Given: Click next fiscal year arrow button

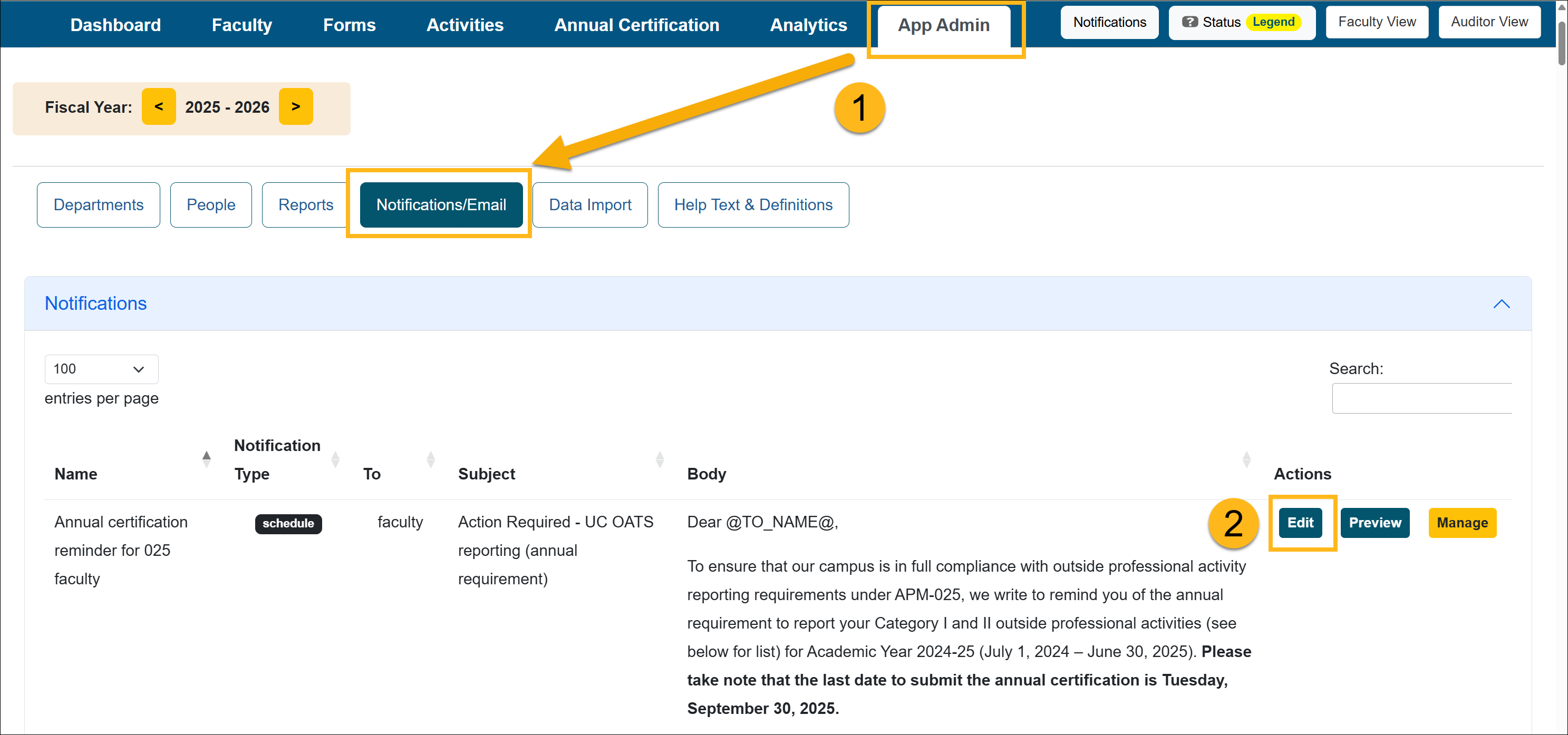Looking at the screenshot, I should (296, 106).
